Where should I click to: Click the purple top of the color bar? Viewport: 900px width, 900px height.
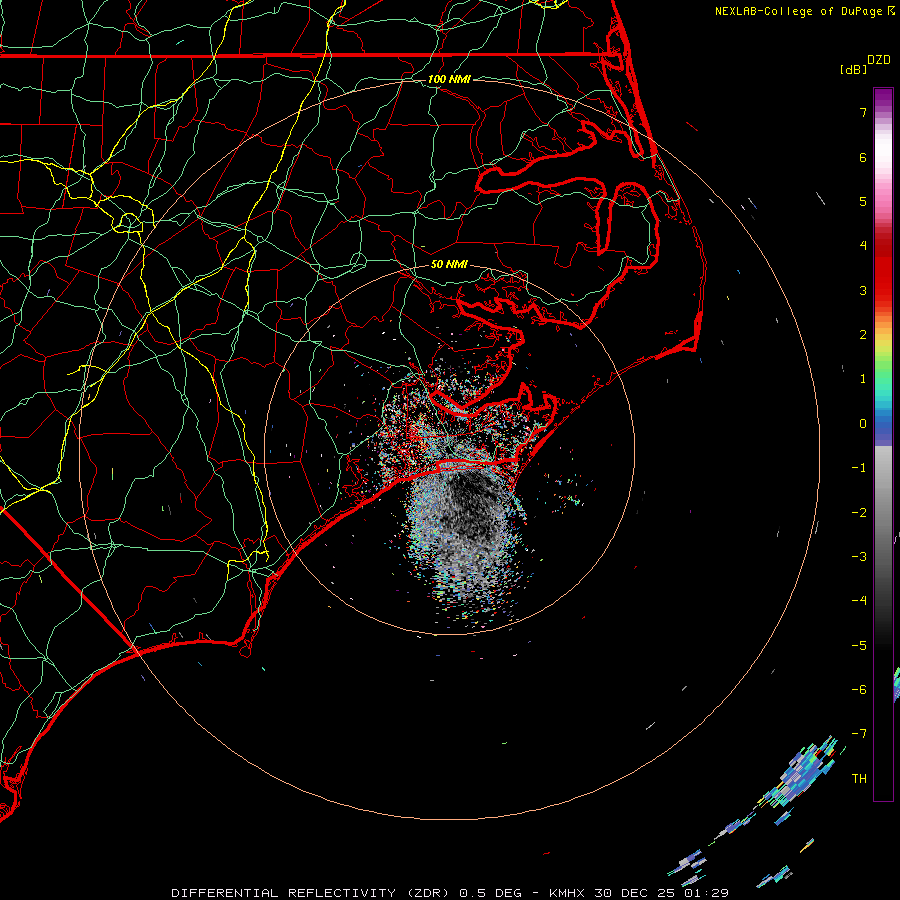(x=883, y=98)
